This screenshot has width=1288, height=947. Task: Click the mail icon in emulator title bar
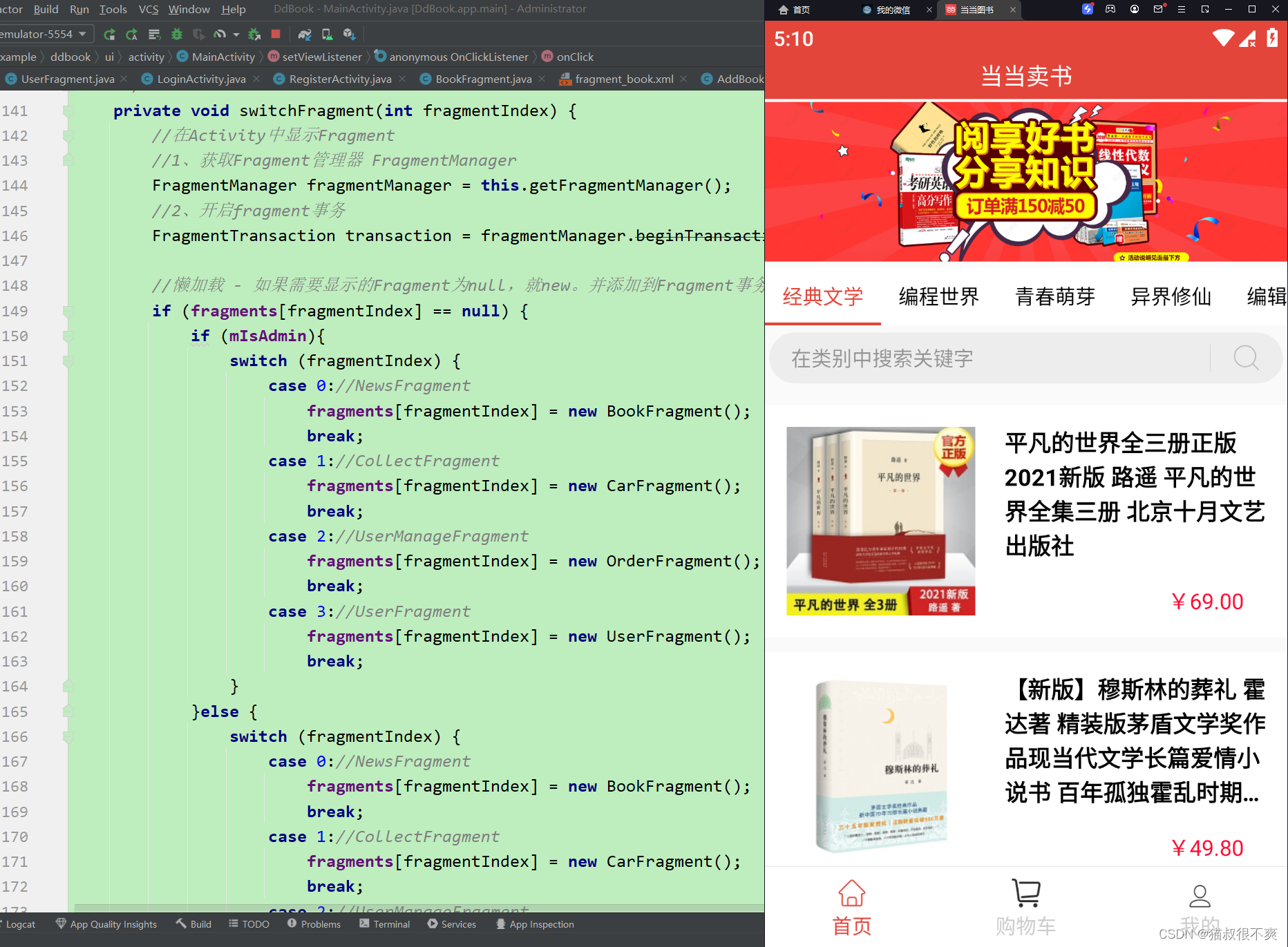(x=1159, y=9)
